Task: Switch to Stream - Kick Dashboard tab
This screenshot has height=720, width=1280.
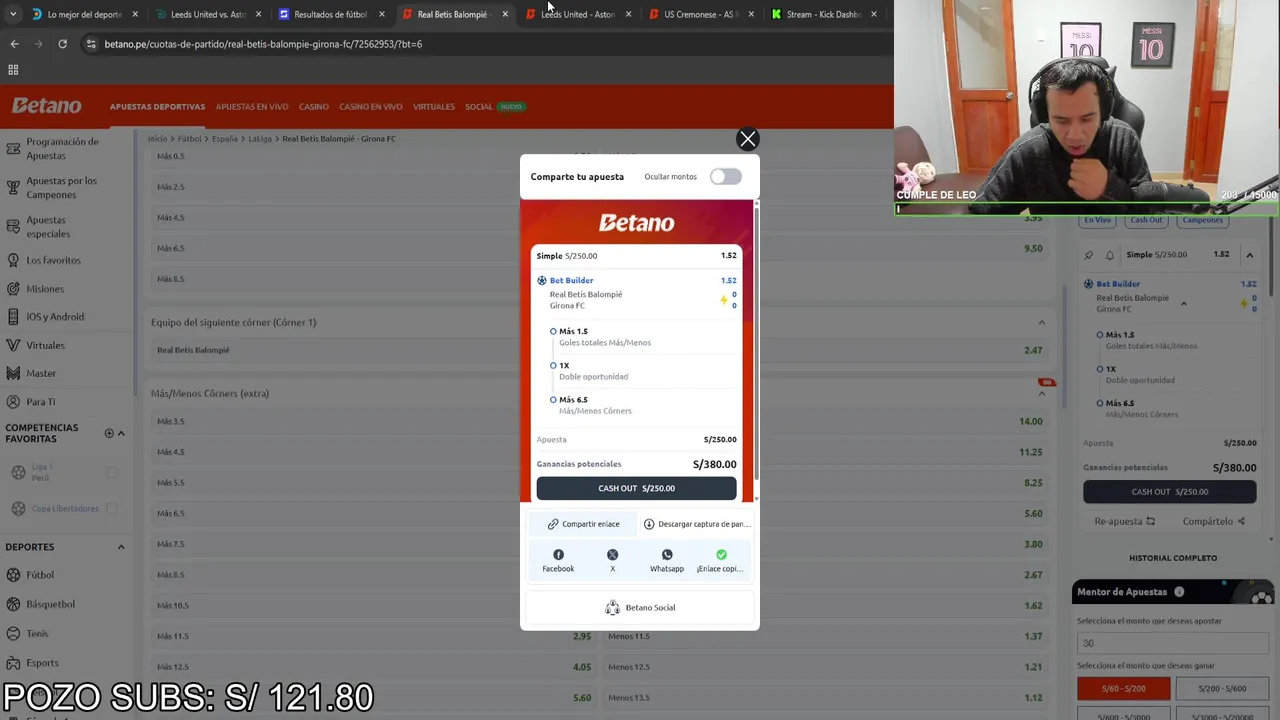Action: click(823, 15)
